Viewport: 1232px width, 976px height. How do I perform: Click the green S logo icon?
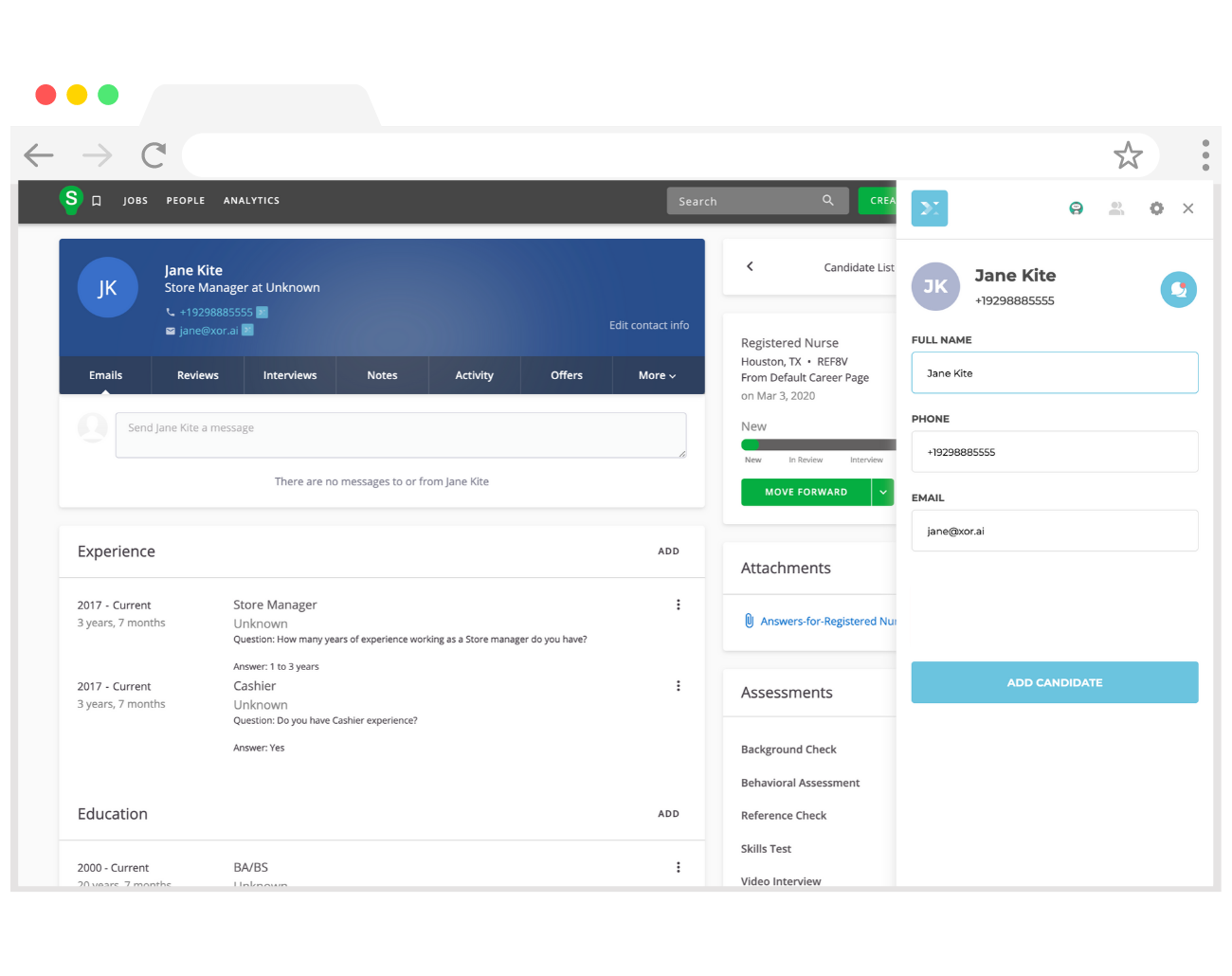pos(71,199)
